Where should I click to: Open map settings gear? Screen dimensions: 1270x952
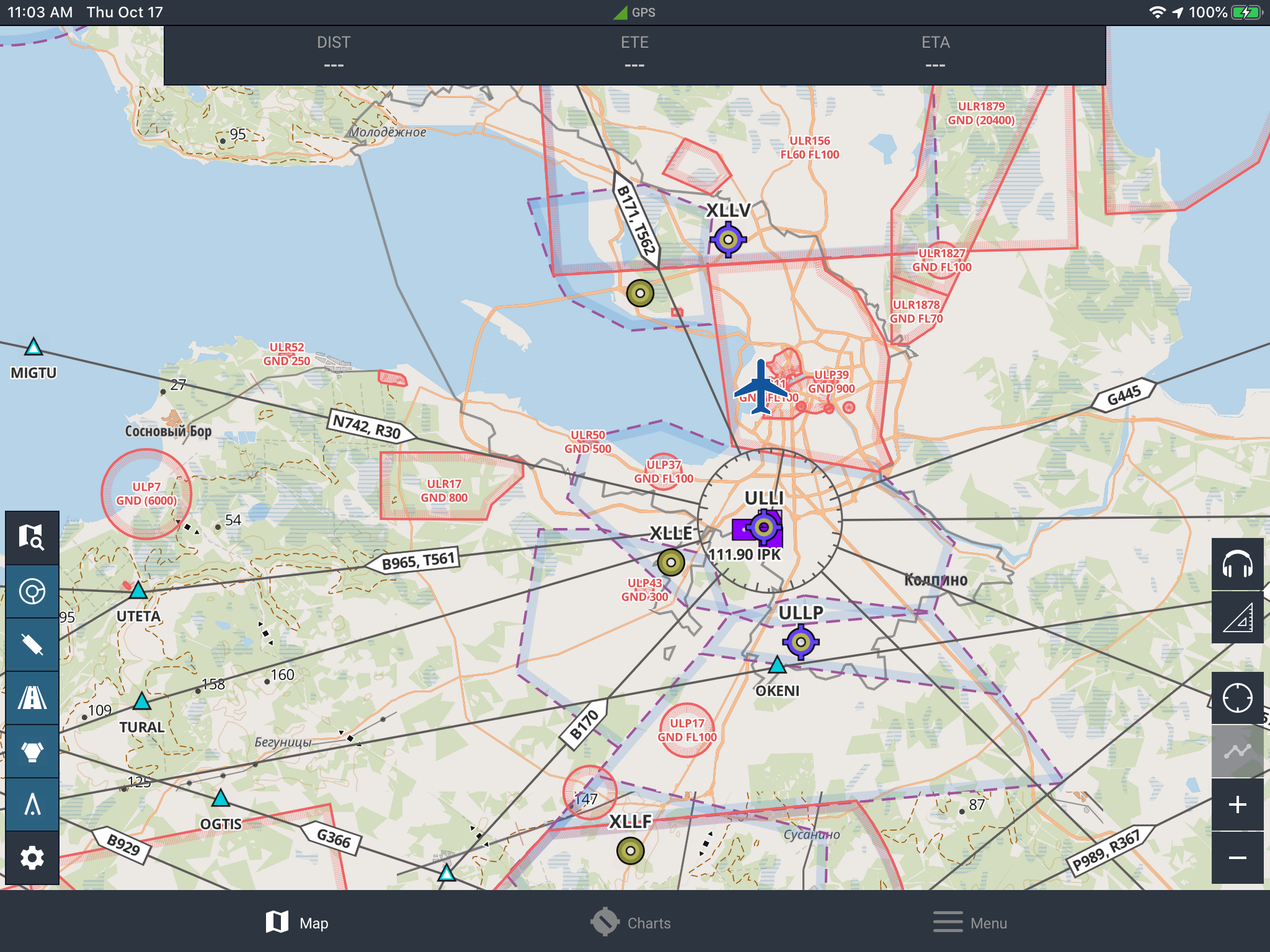(x=32, y=858)
